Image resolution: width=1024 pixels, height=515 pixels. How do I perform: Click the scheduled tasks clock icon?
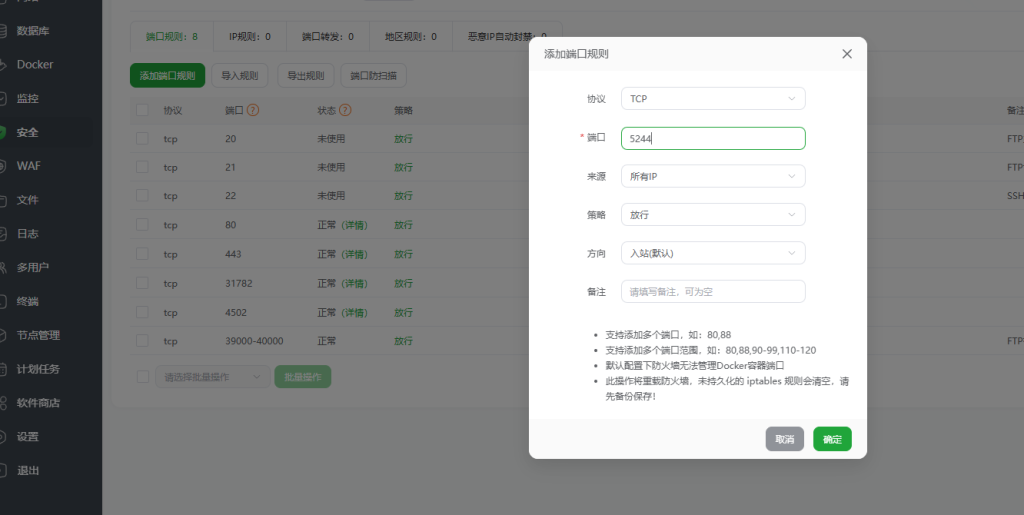[x=3, y=369]
